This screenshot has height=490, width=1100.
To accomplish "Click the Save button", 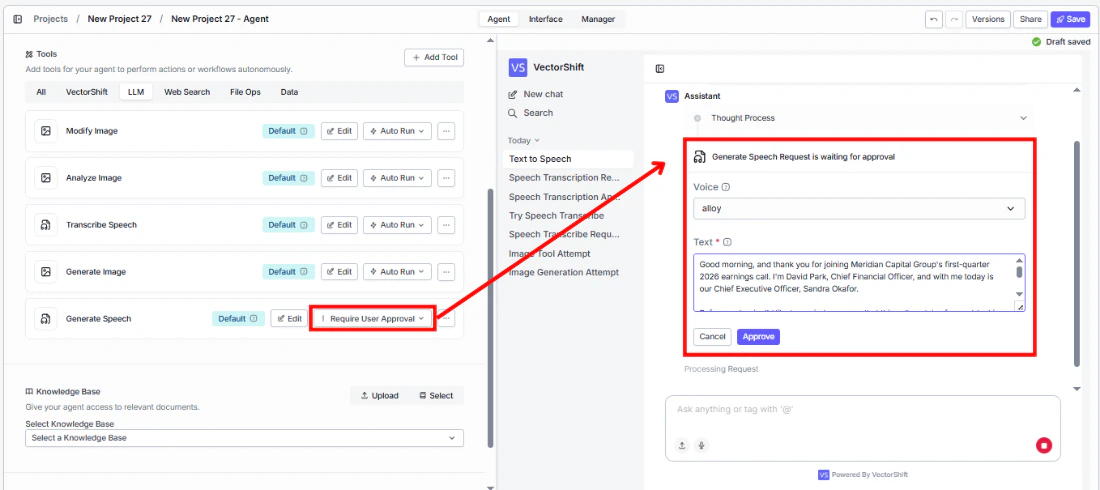I will [1070, 19].
